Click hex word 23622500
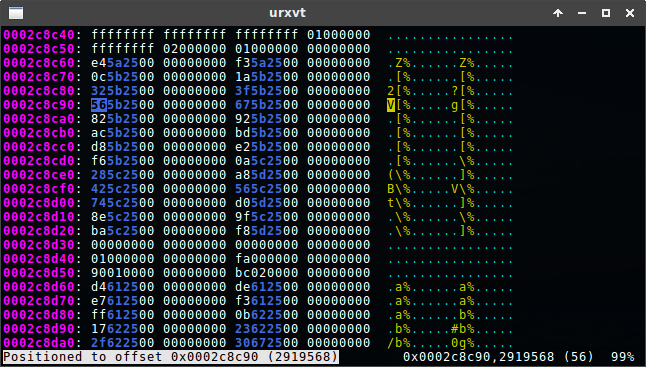Screen dimensions: 646x367 click(x=267, y=329)
